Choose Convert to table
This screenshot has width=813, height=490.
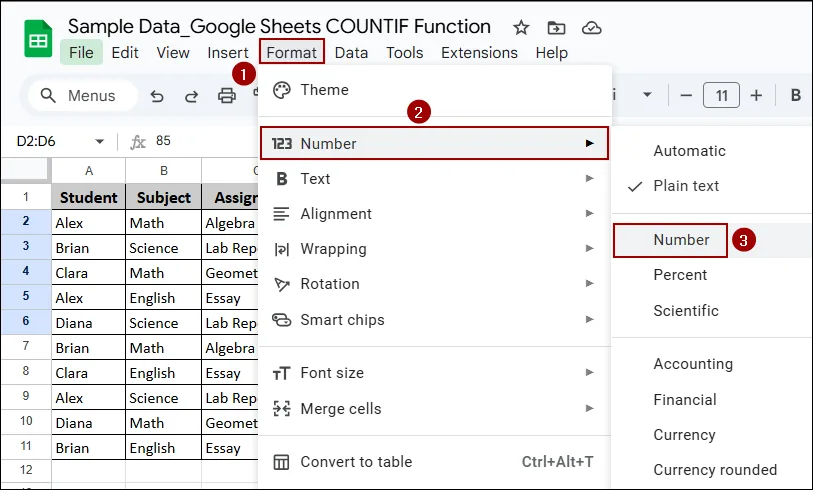[434, 461]
